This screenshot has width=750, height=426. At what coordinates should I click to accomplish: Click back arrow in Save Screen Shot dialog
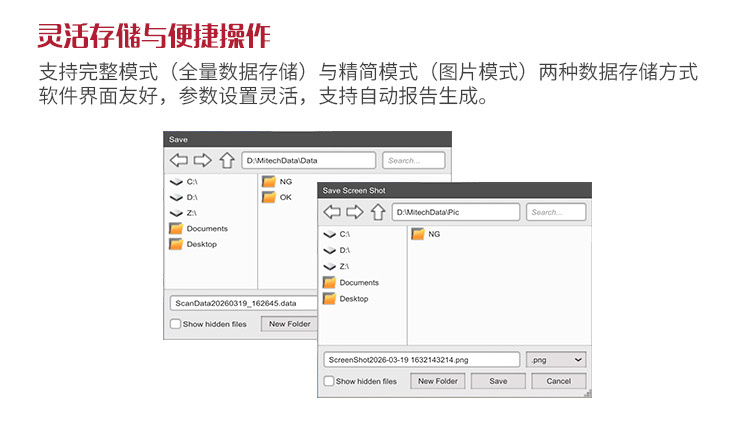(332, 212)
